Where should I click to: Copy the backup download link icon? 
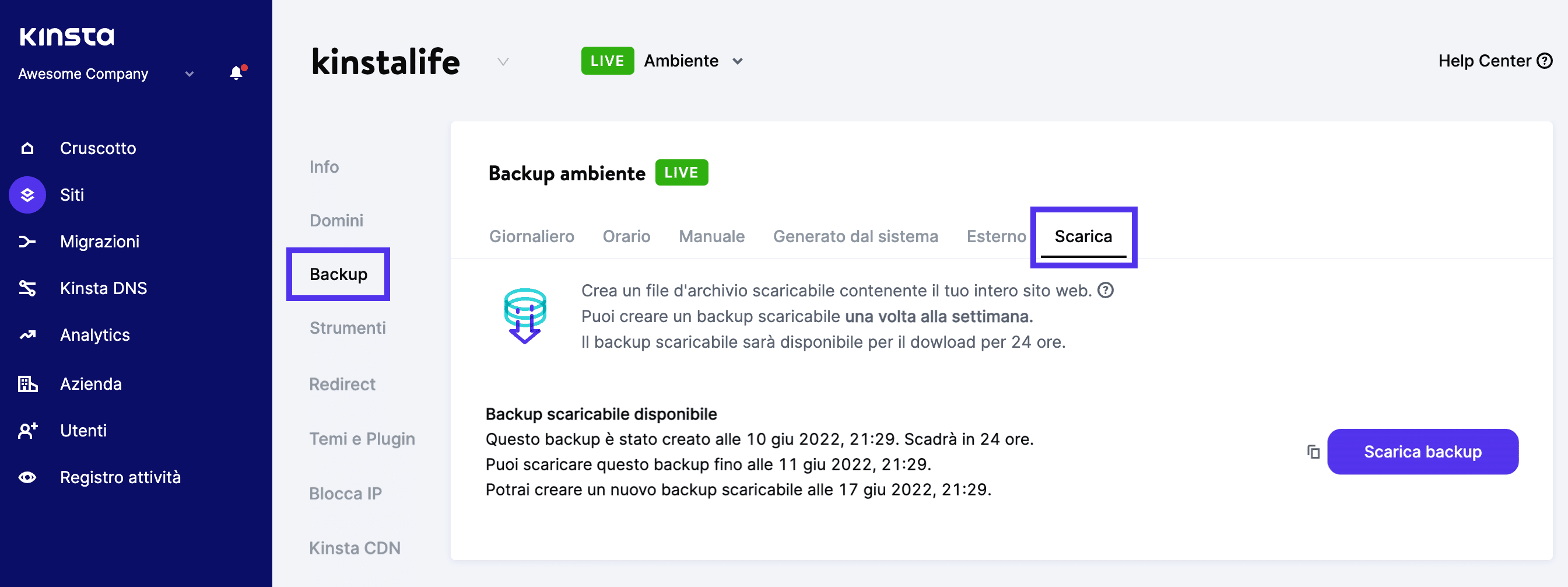tap(1313, 452)
